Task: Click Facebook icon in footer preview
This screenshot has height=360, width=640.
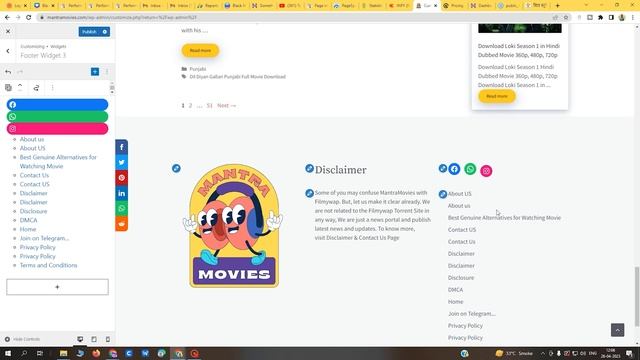Action: (454, 169)
